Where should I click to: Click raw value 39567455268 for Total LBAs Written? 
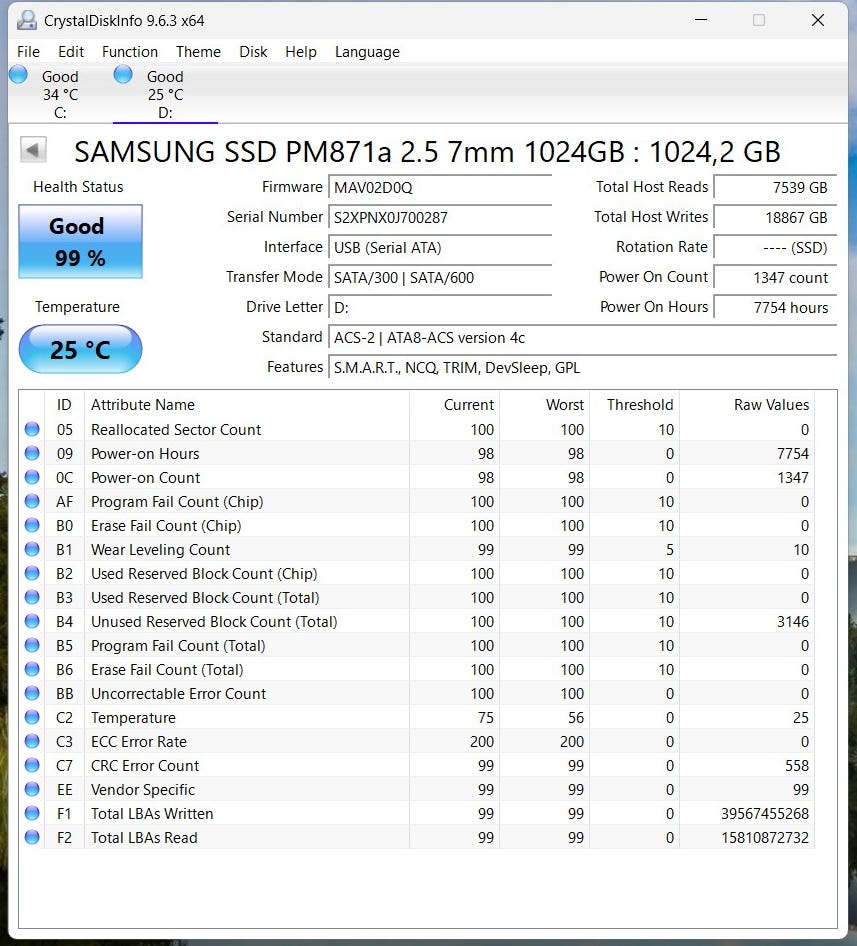point(765,813)
